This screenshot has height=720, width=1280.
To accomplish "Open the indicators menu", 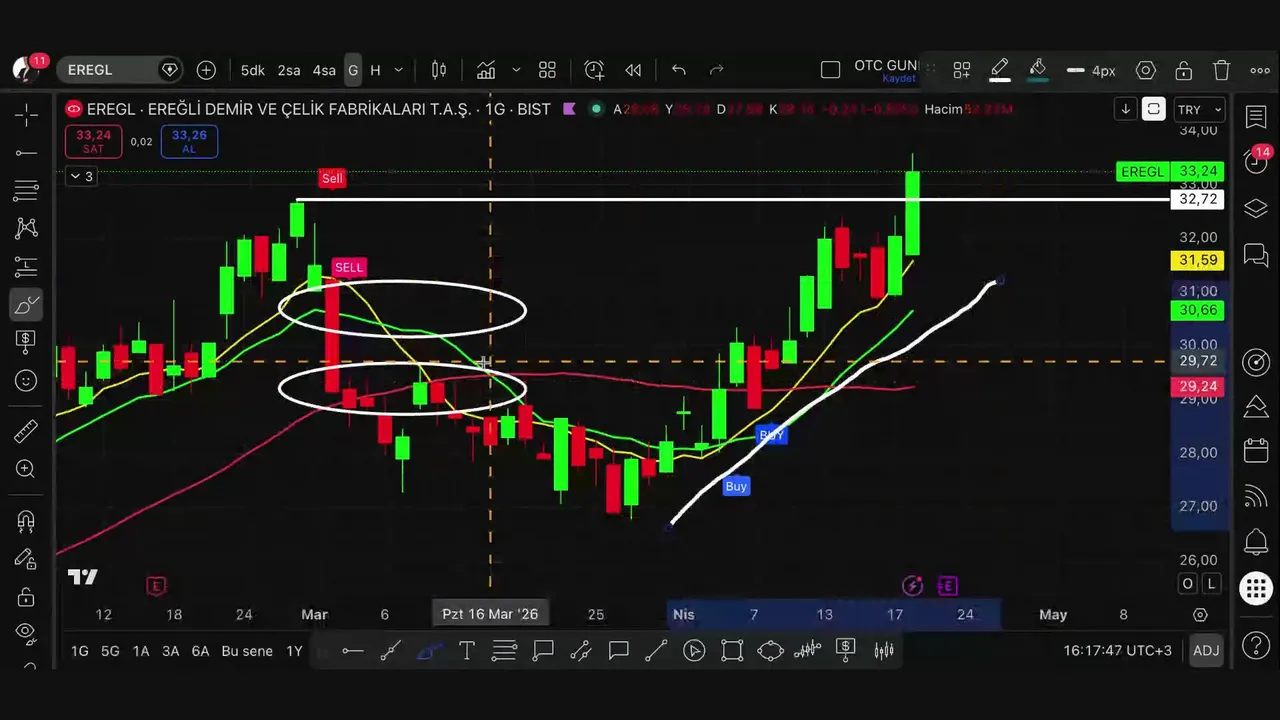I will click(486, 70).
